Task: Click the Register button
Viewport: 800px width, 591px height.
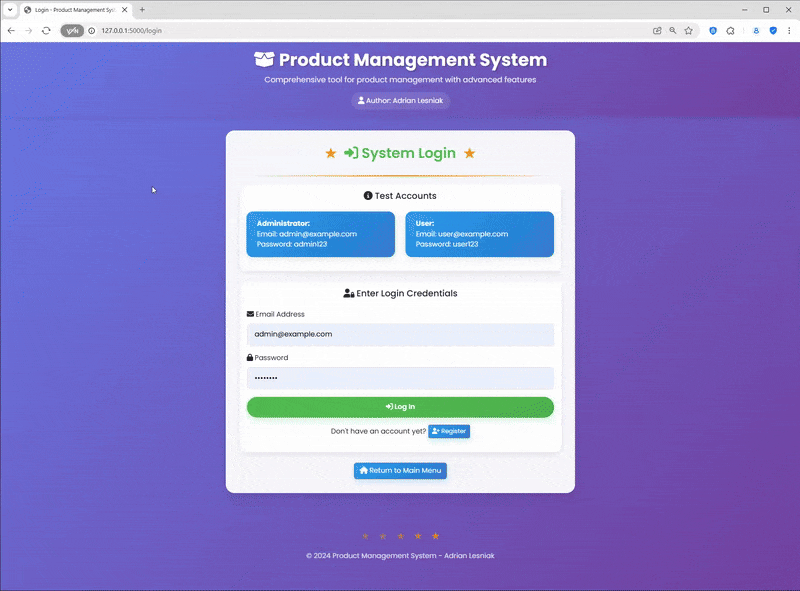Action: 448,431
